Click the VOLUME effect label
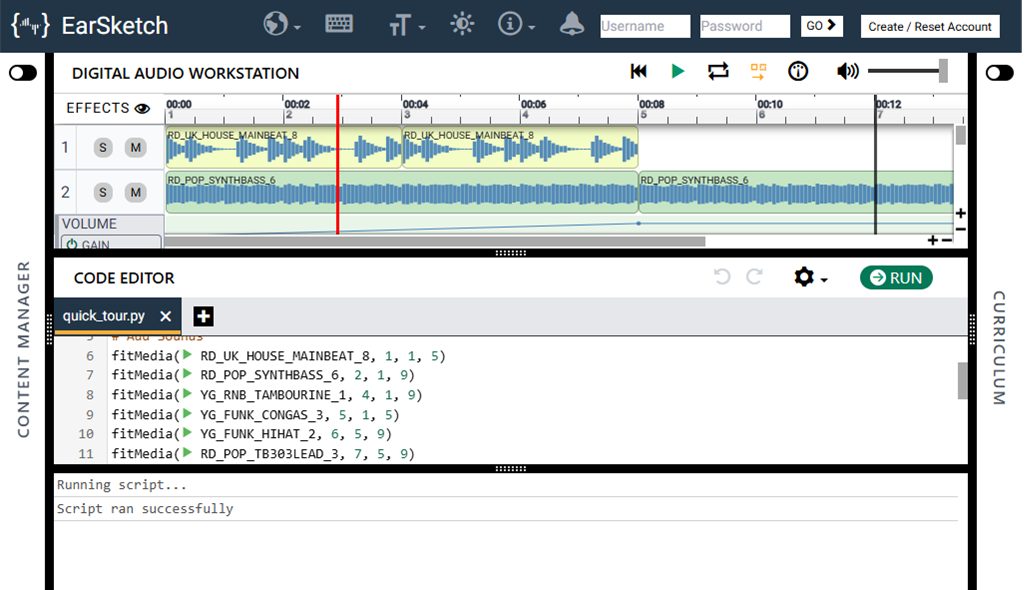 90,224
